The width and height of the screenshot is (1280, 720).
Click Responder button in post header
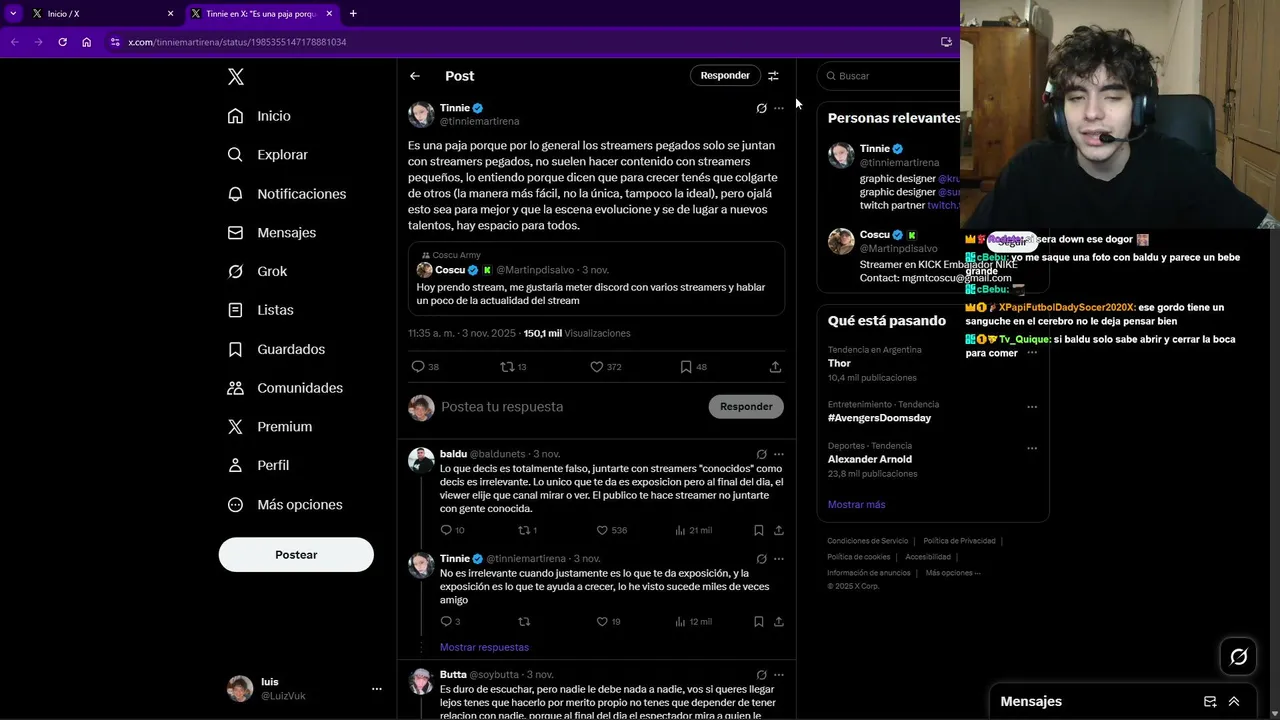click(725, 76)
